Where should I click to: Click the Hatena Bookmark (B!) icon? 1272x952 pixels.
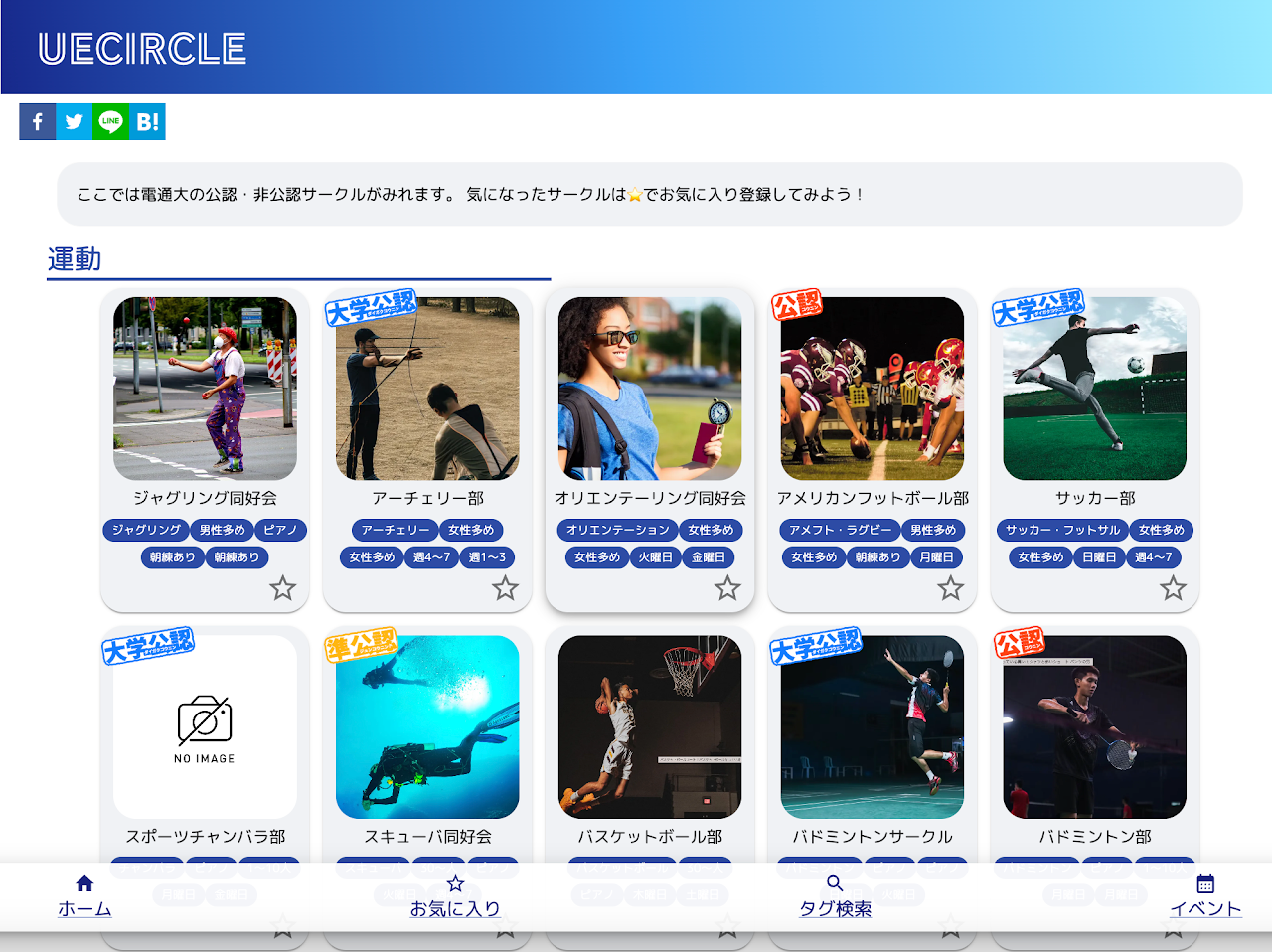pyautogui.click(x=147, y=121)
